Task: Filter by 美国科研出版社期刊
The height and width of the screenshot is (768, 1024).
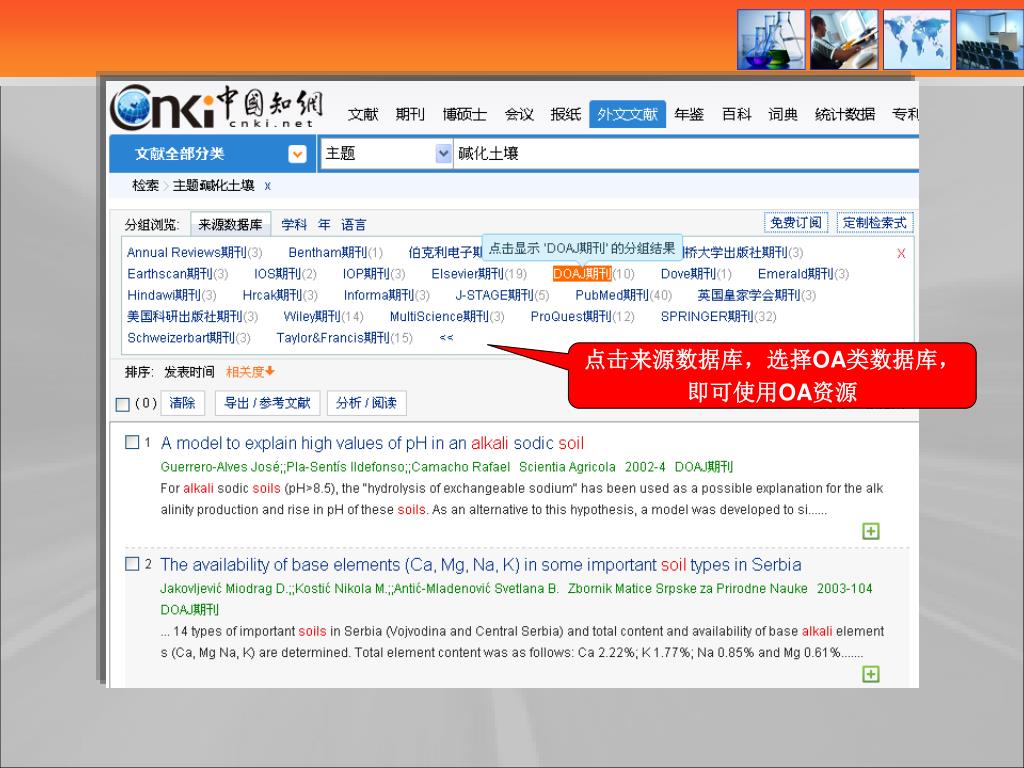Action: 185,317
